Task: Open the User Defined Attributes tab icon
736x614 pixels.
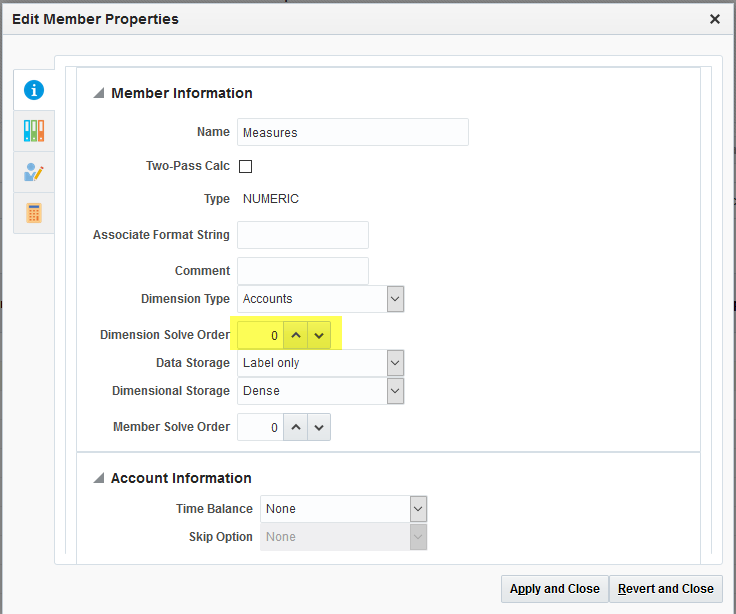Action: tap(34, 172)
